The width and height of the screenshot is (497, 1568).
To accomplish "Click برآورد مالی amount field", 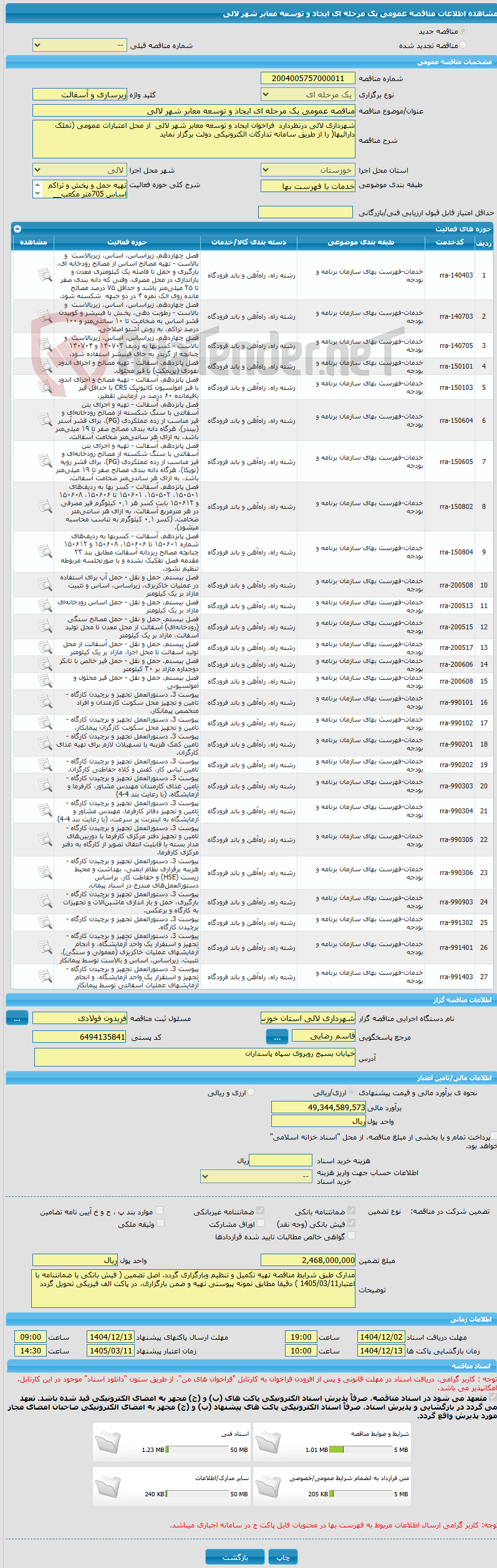I will (319, 1107).
